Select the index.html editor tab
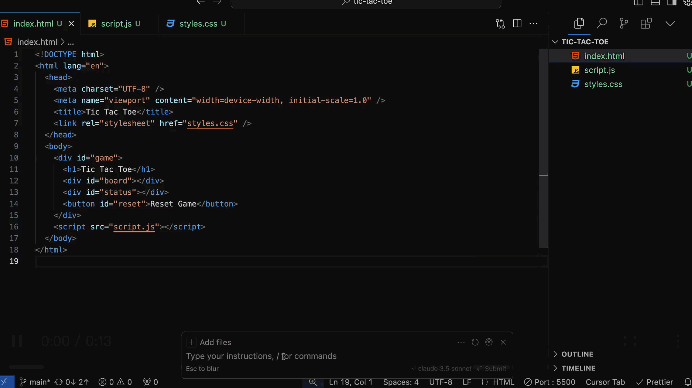 [33, 24]
